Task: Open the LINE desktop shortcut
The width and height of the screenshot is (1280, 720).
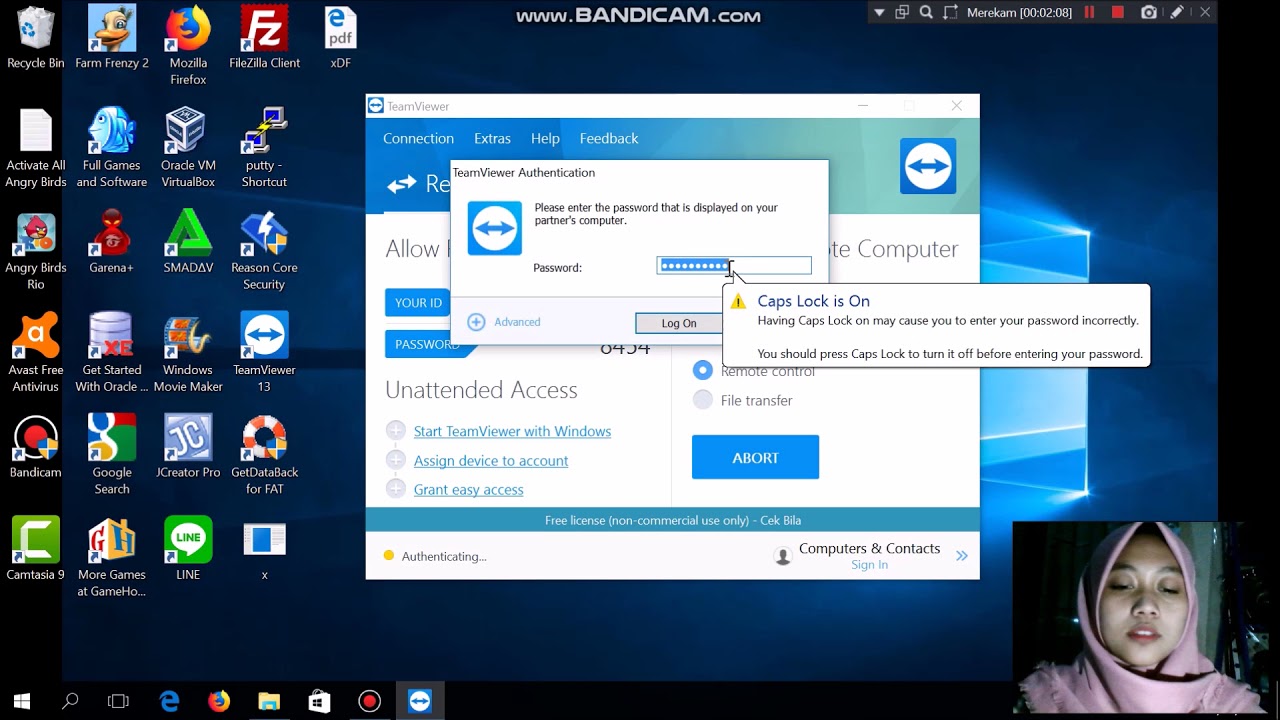Action: click(188, 549)
